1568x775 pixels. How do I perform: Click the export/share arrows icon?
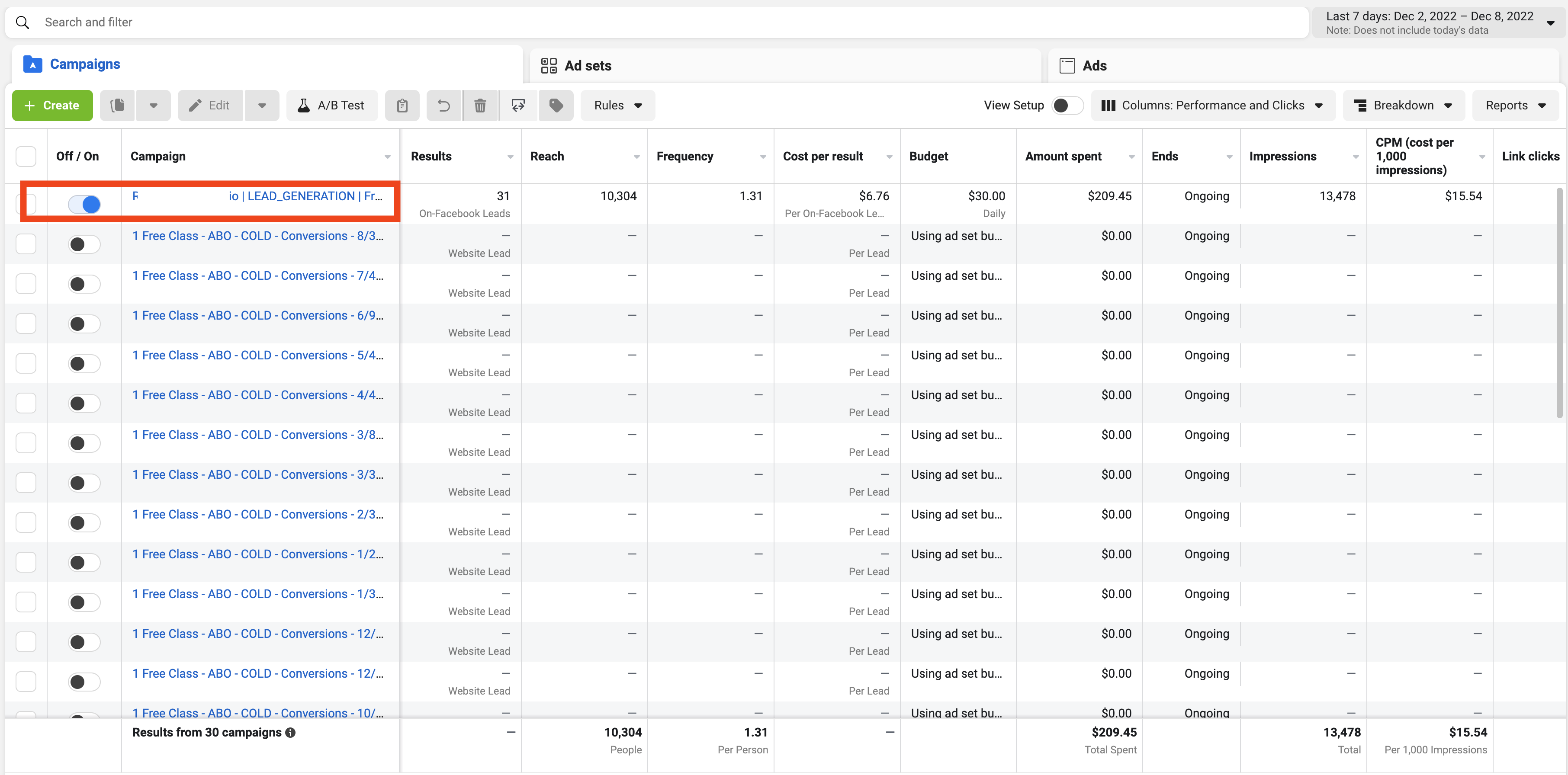click(518, 105)
